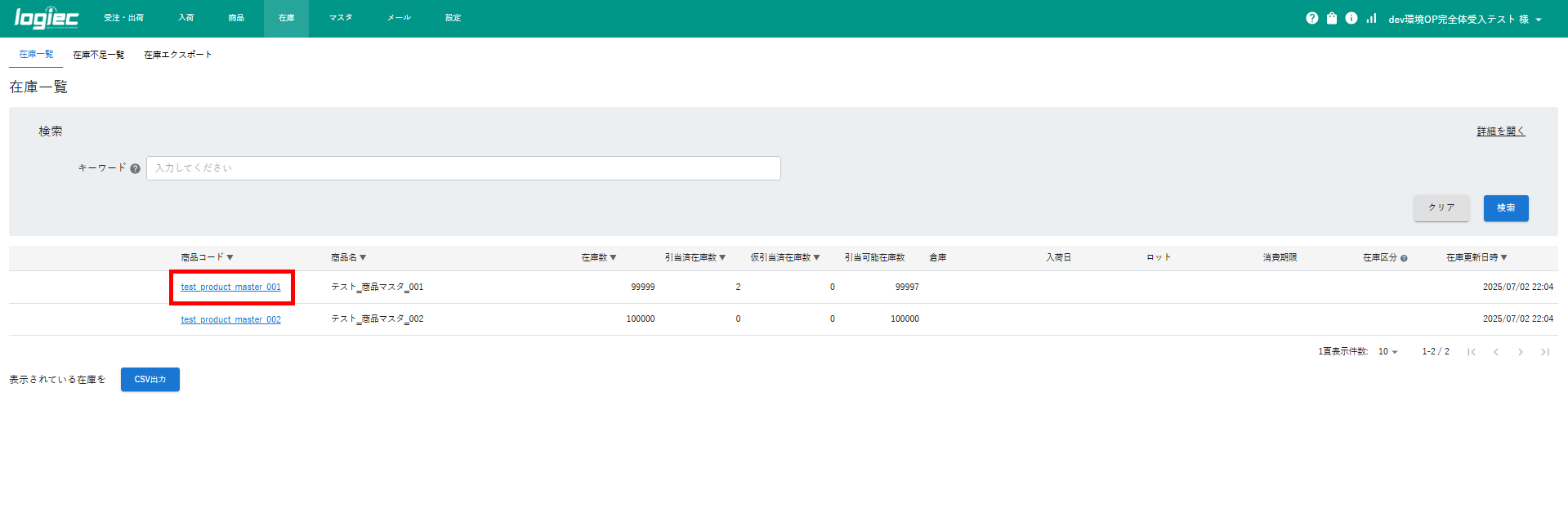Switch to the 在庫エクスポート tab

(x=177, y=55)
